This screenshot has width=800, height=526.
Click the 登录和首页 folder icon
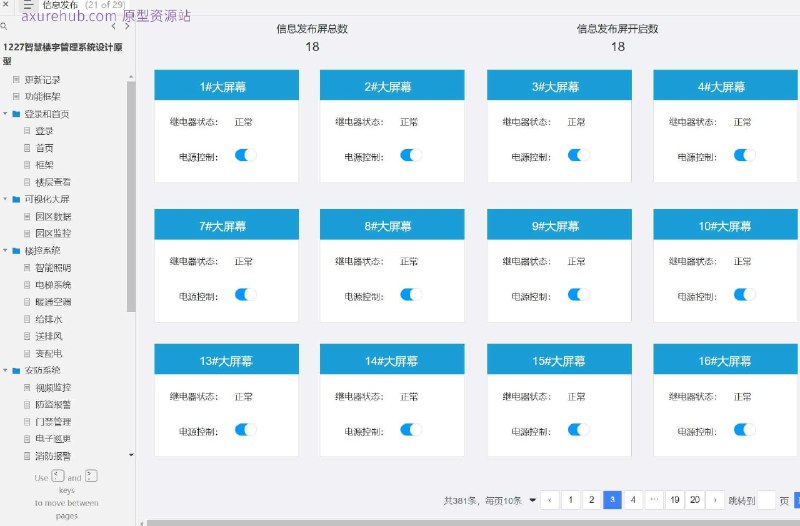click(x=16, y=114)
